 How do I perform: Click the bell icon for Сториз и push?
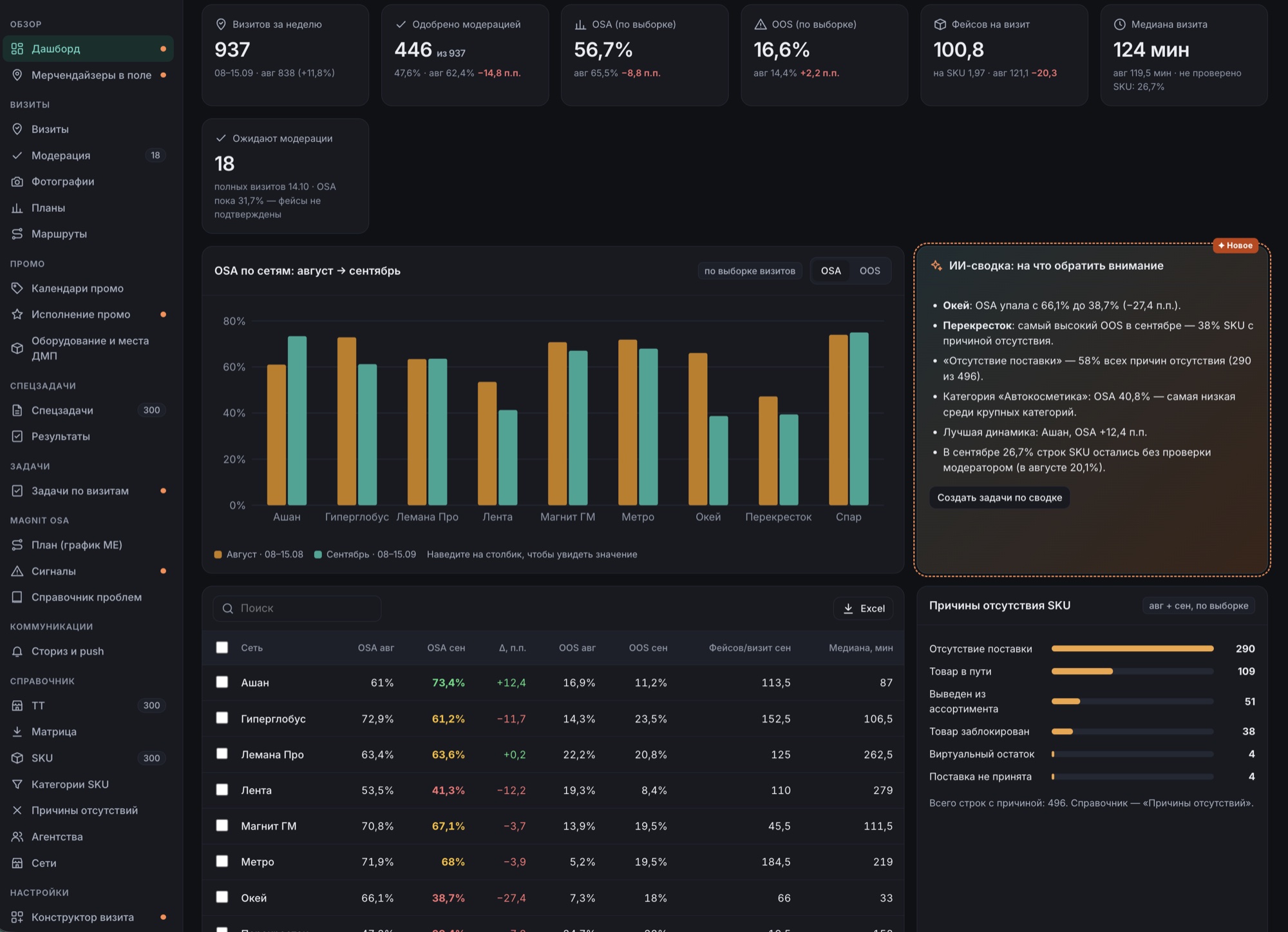[x=17, y=651]
